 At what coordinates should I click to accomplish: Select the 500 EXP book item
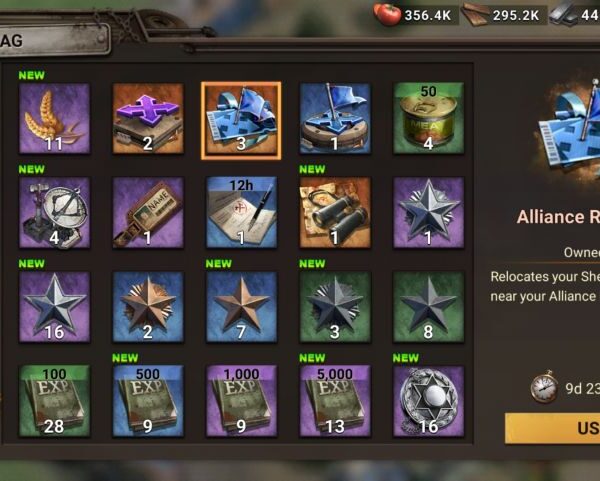coord(148,401)
